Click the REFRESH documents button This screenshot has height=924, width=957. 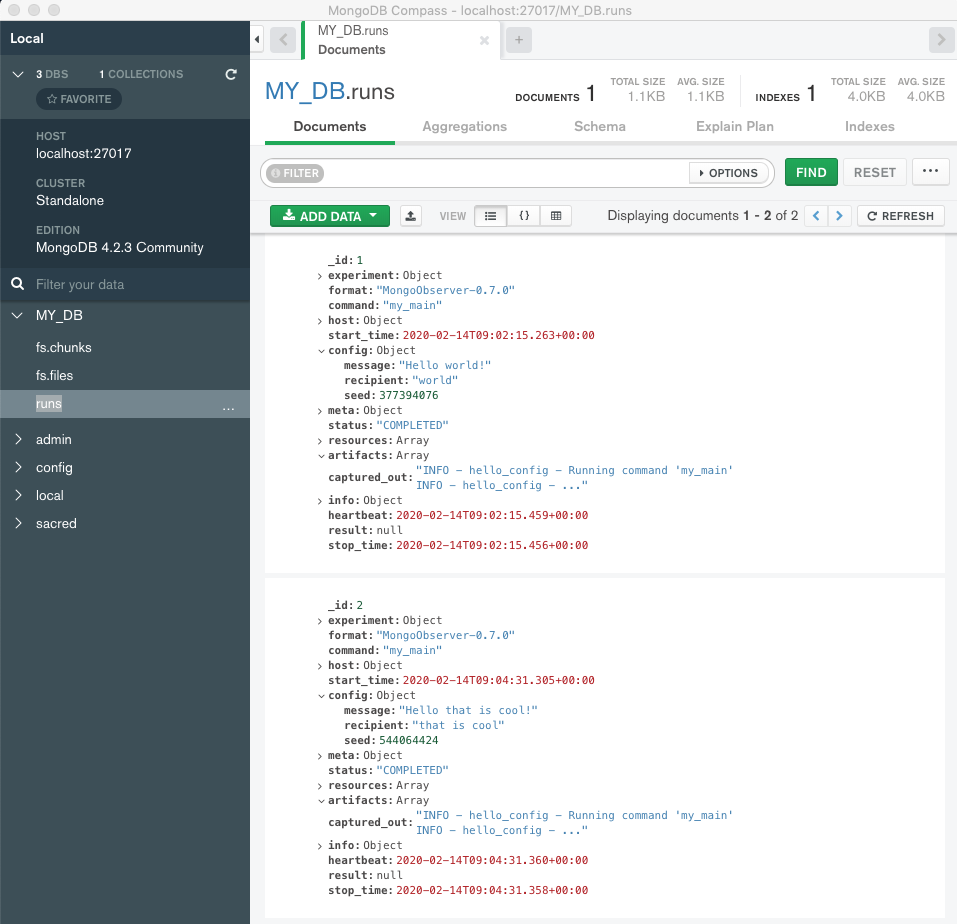pos(901,216)
